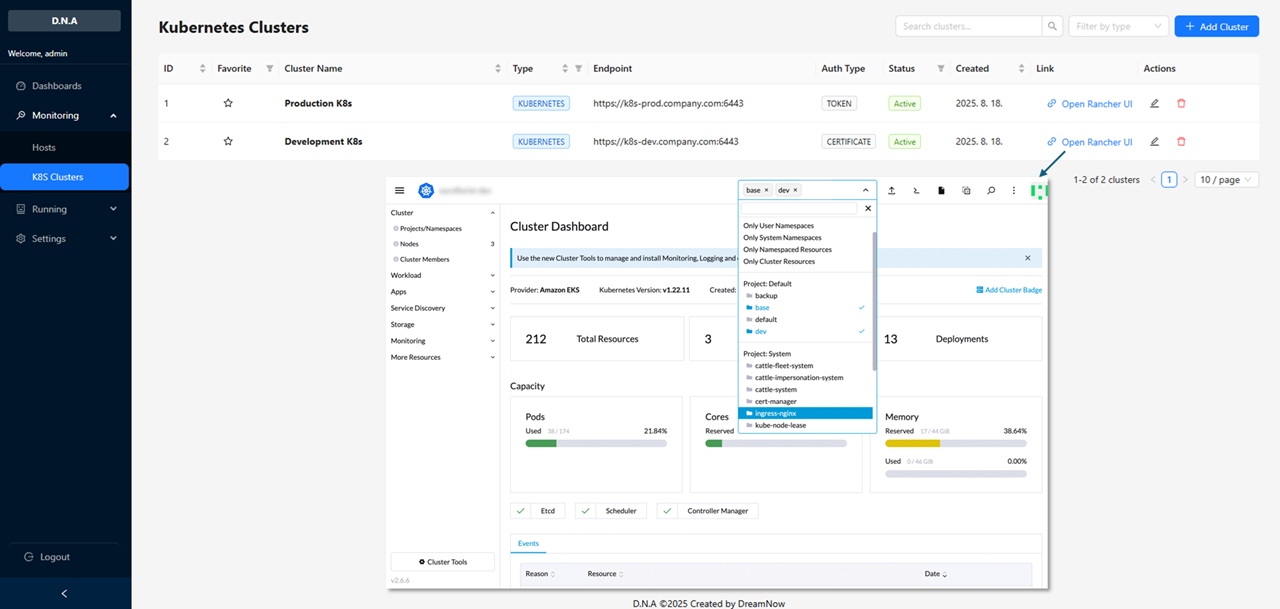This screenshot has width=1280, height=609.
Task: Import YAML via the upload icon in Rancher header
Action: [891, 190]
